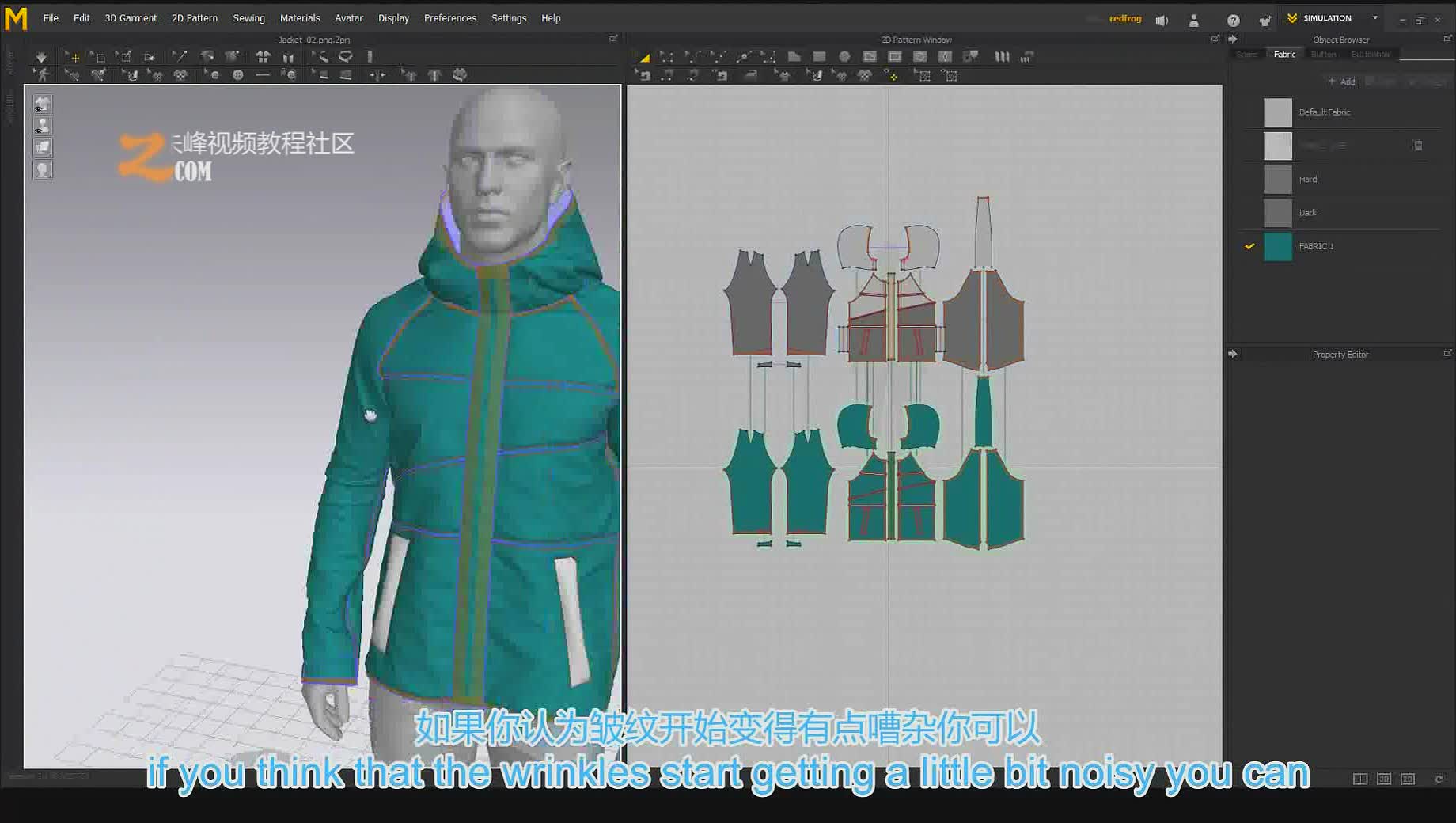
Task: Click the Add fabric button
Action: (x=1342, y=82)
